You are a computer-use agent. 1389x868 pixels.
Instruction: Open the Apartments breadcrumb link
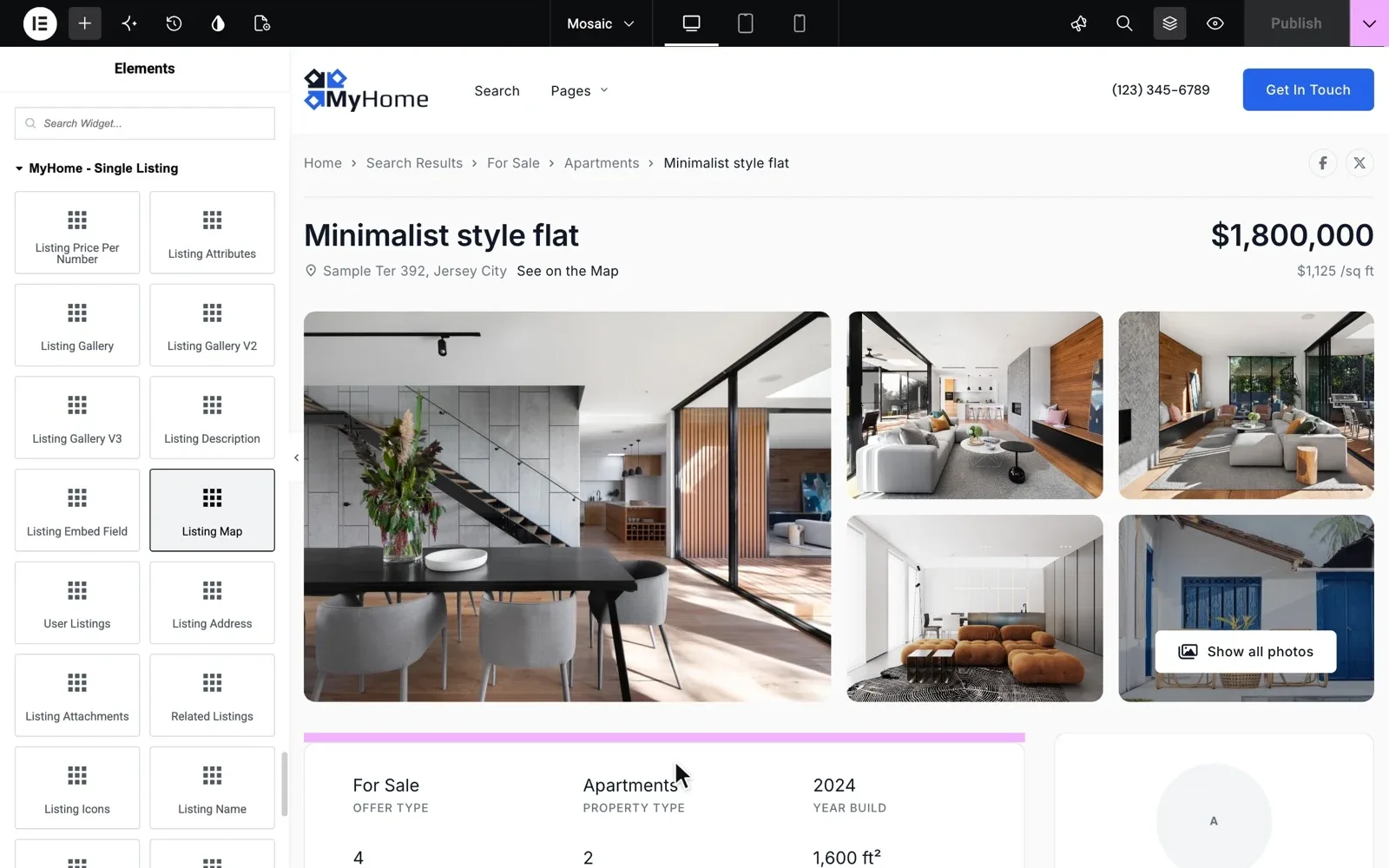pos(602,163)
